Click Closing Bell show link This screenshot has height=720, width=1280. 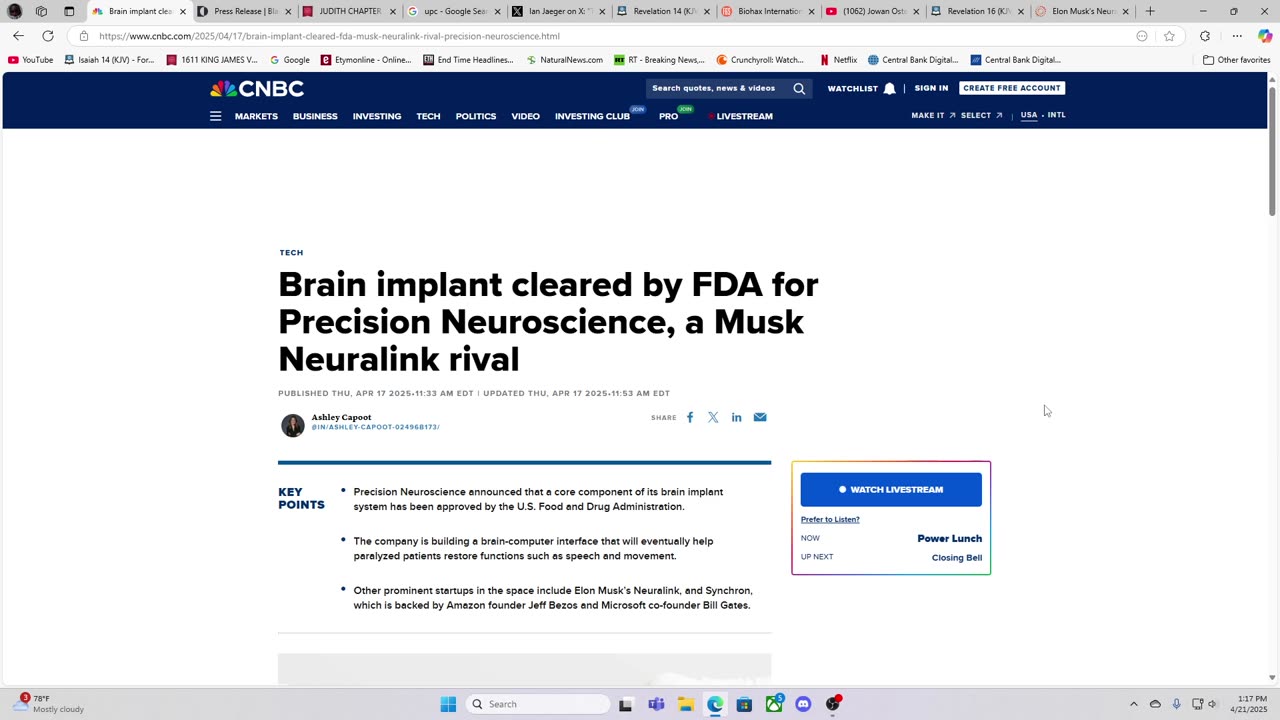957,557
